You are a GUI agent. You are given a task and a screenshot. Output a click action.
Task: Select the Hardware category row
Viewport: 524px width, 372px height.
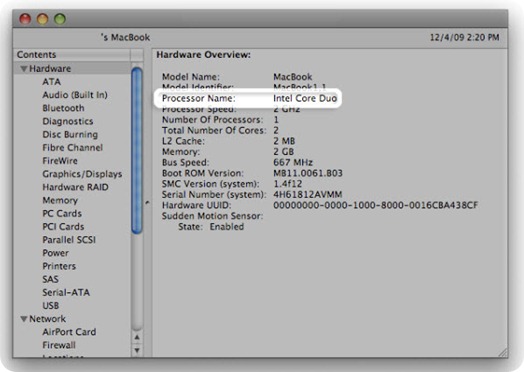pyautogui.click(x=72, y=69)
